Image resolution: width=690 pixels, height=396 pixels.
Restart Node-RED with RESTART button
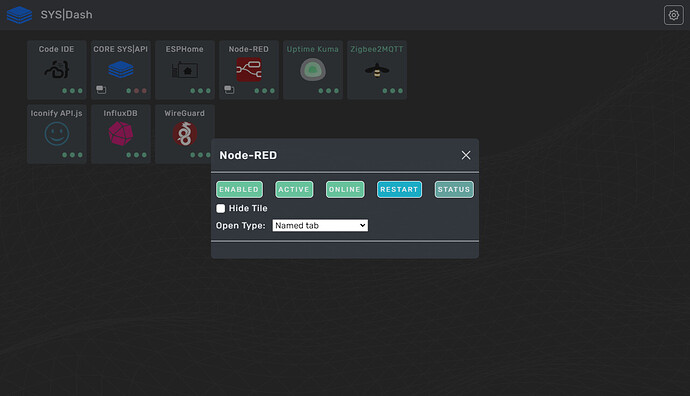point(399,190)
